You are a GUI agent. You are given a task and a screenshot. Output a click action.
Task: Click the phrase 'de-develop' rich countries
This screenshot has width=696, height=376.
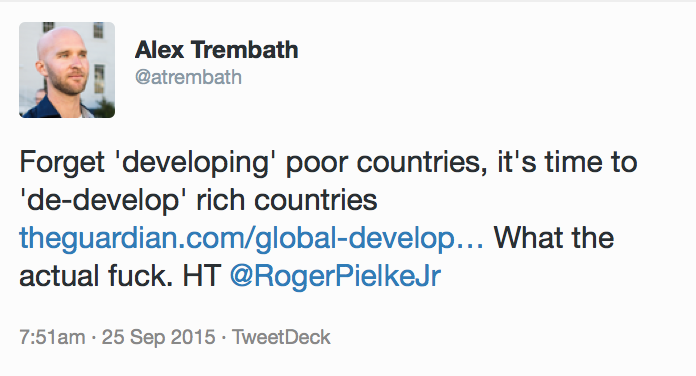(x=198, y=200)
